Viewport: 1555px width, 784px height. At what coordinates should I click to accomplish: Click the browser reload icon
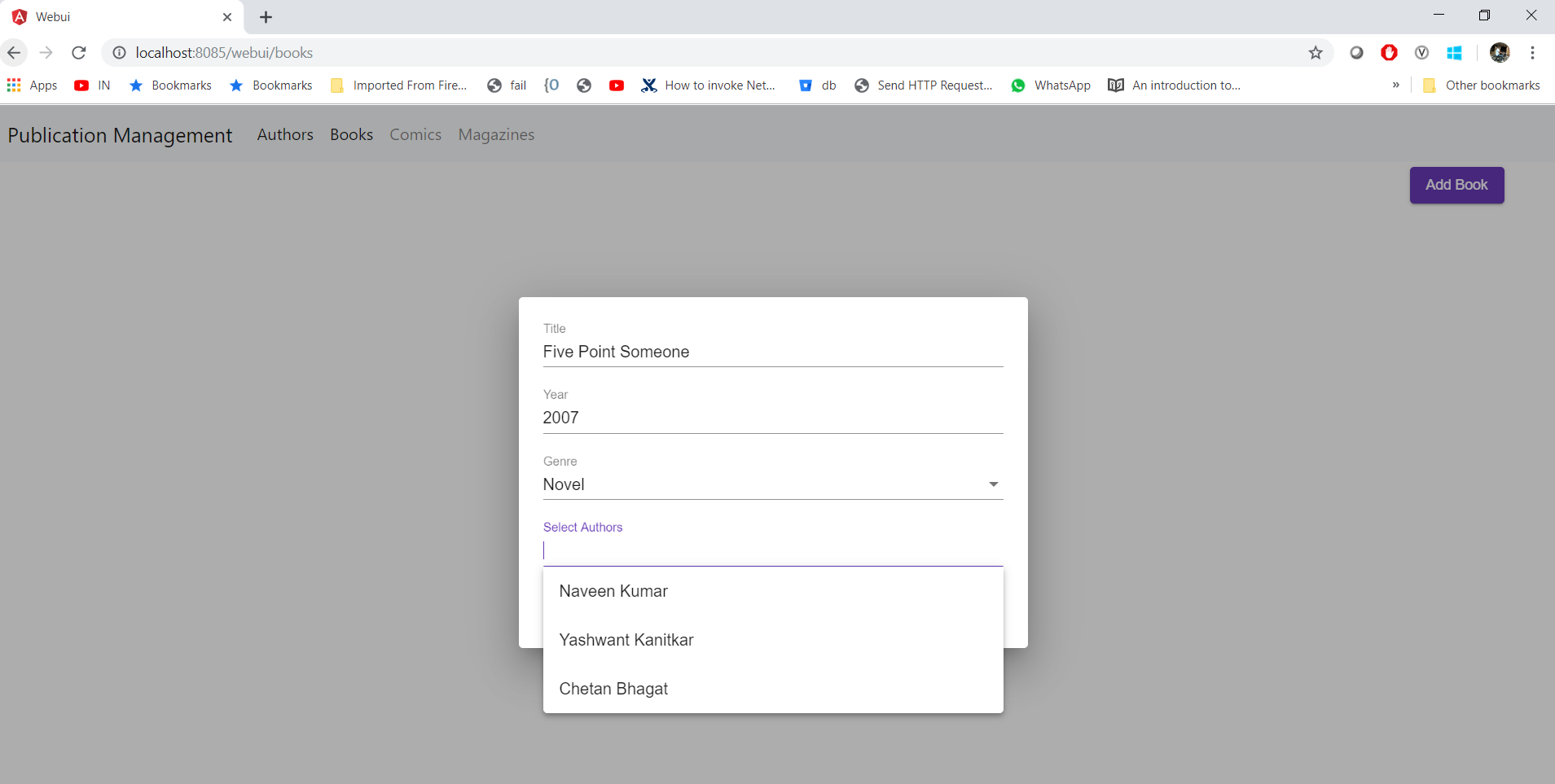click(79, 53)
